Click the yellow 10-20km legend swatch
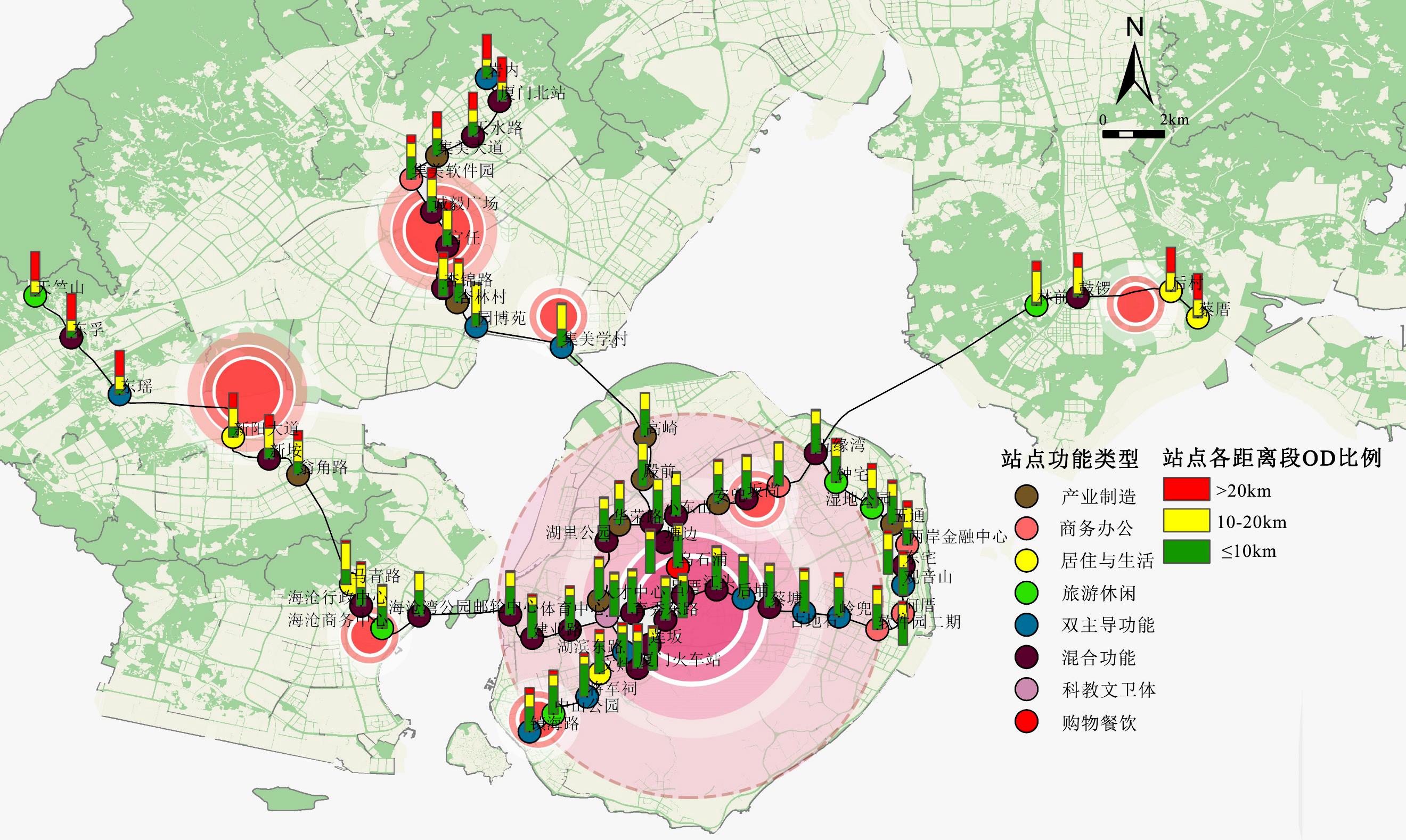1406x840 pixels. point(1186,521)
